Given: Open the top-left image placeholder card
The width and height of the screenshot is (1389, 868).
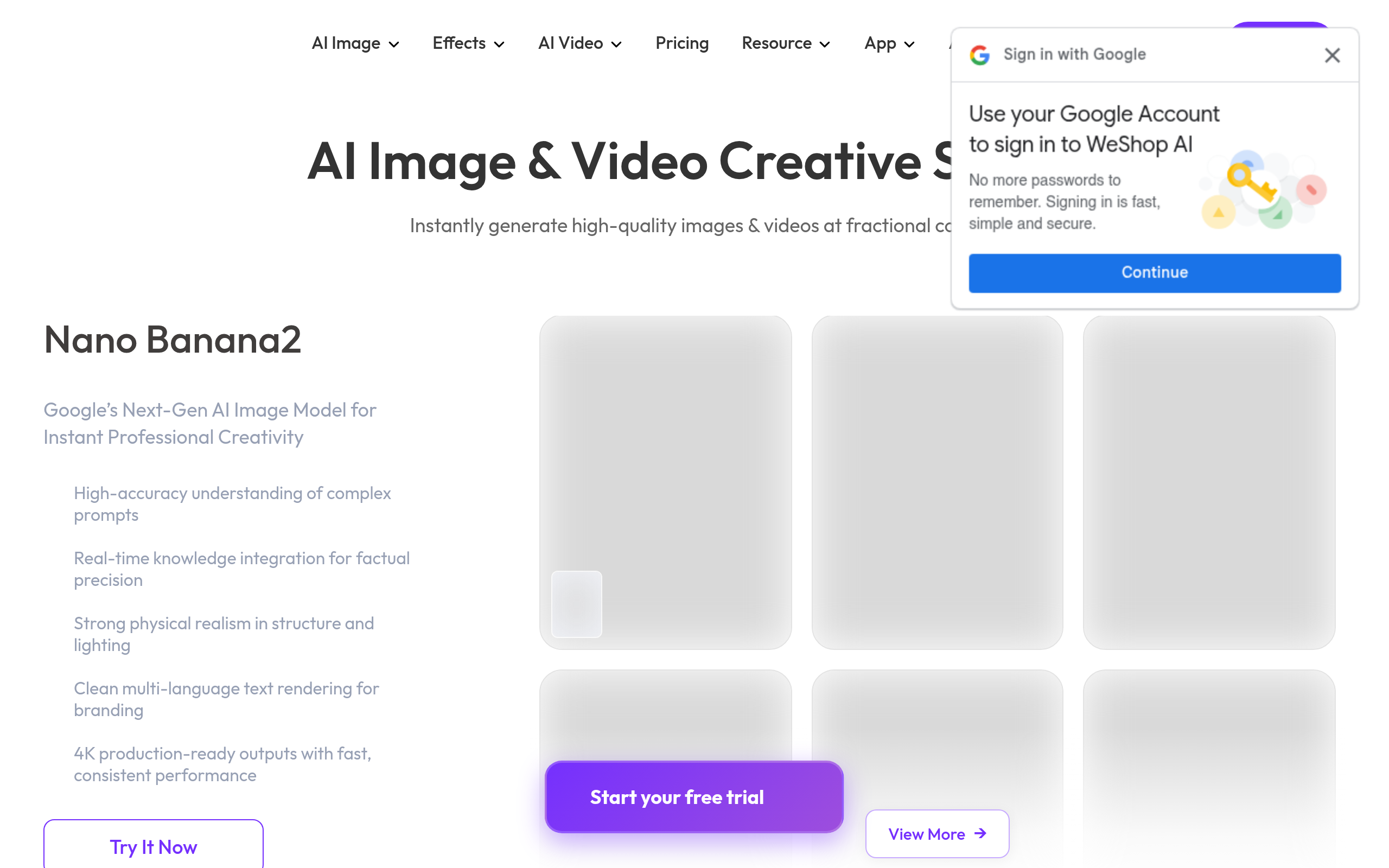Looking at the screenshot, I should (665, 482).
